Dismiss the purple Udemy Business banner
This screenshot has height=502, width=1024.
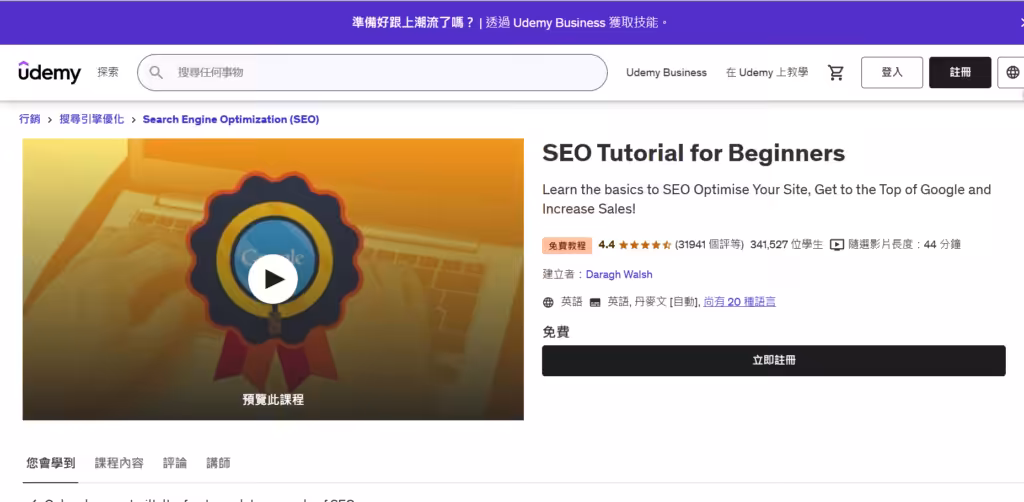click(1020, 23)
